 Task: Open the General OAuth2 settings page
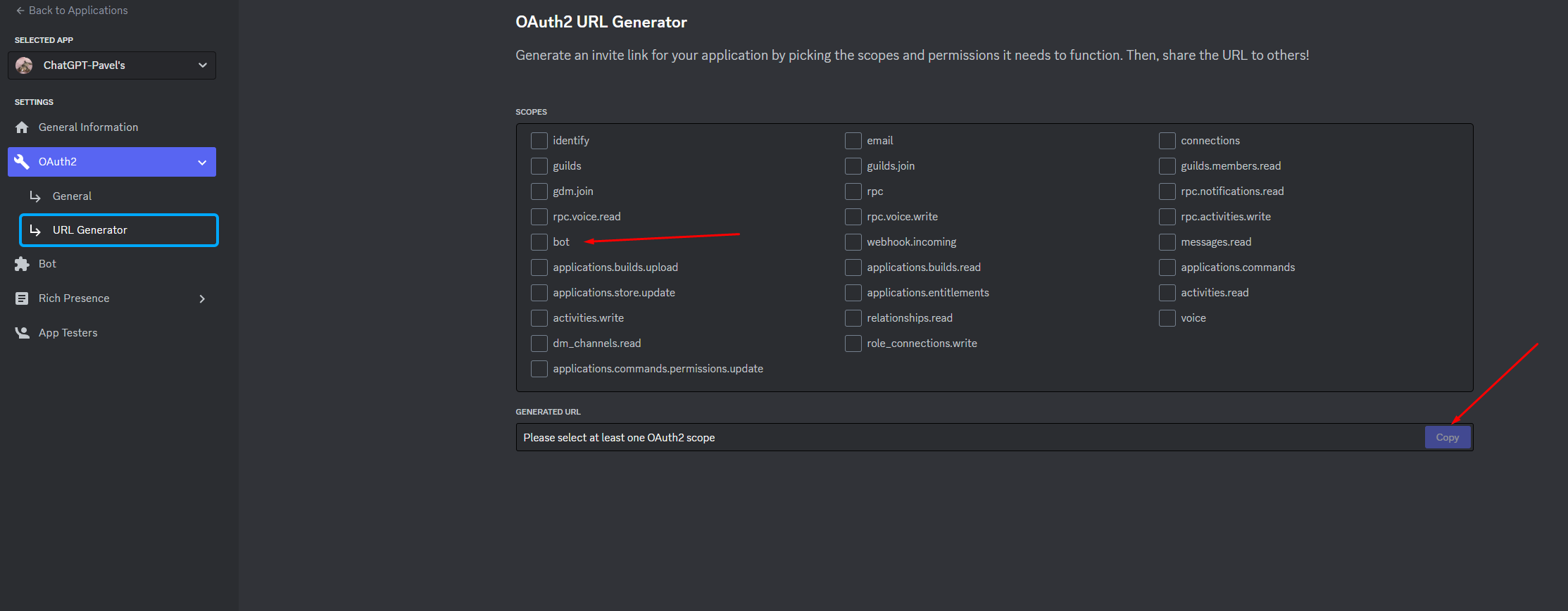click(x=72, y=196)
